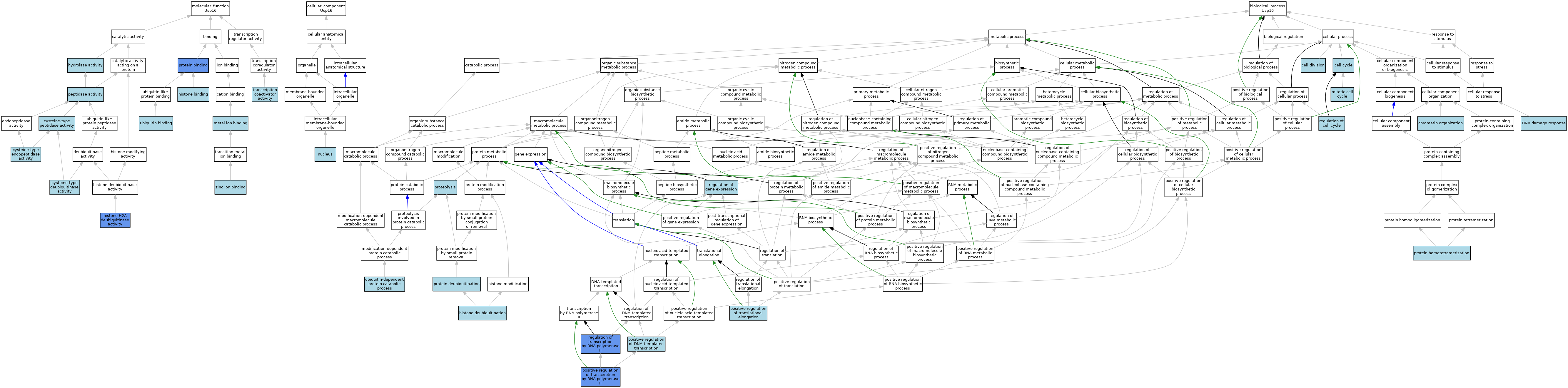
Task: Click the 'metal ion binding' blue node
Action: (x=230, y=123)
